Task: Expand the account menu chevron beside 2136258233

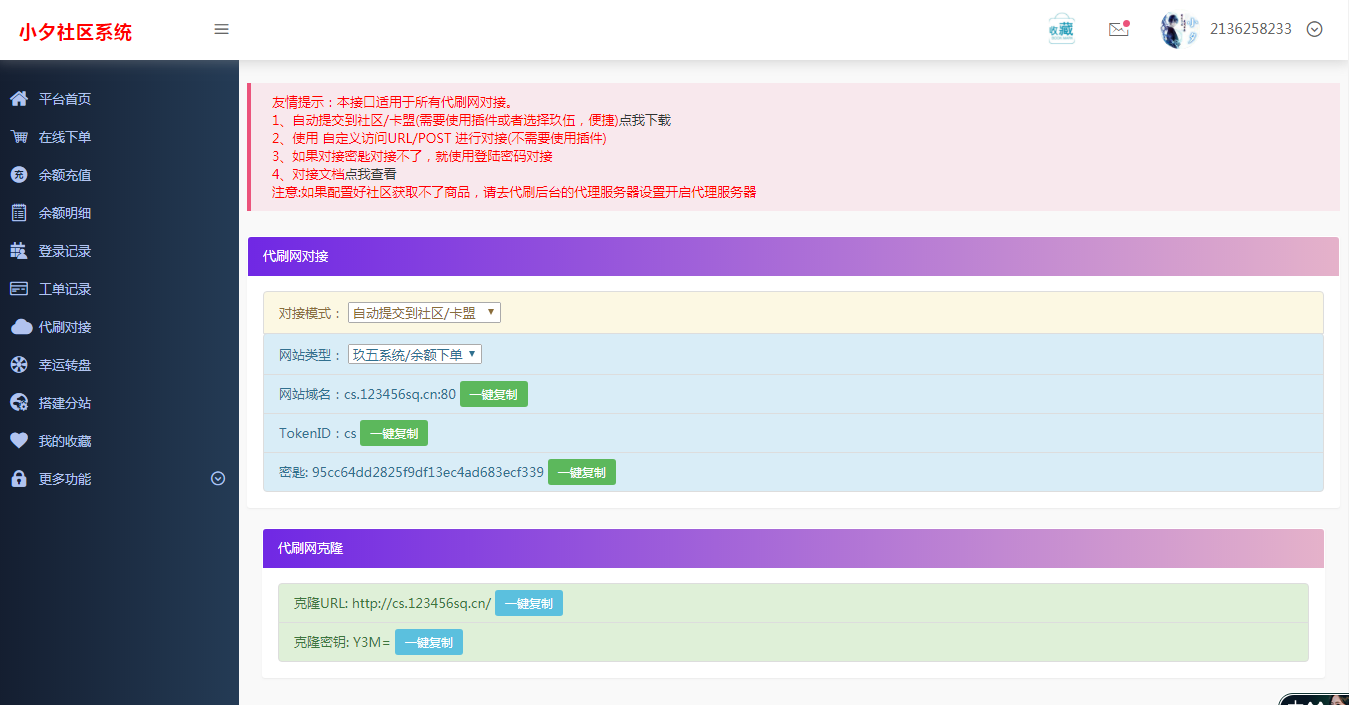Action: (1315, 29)
